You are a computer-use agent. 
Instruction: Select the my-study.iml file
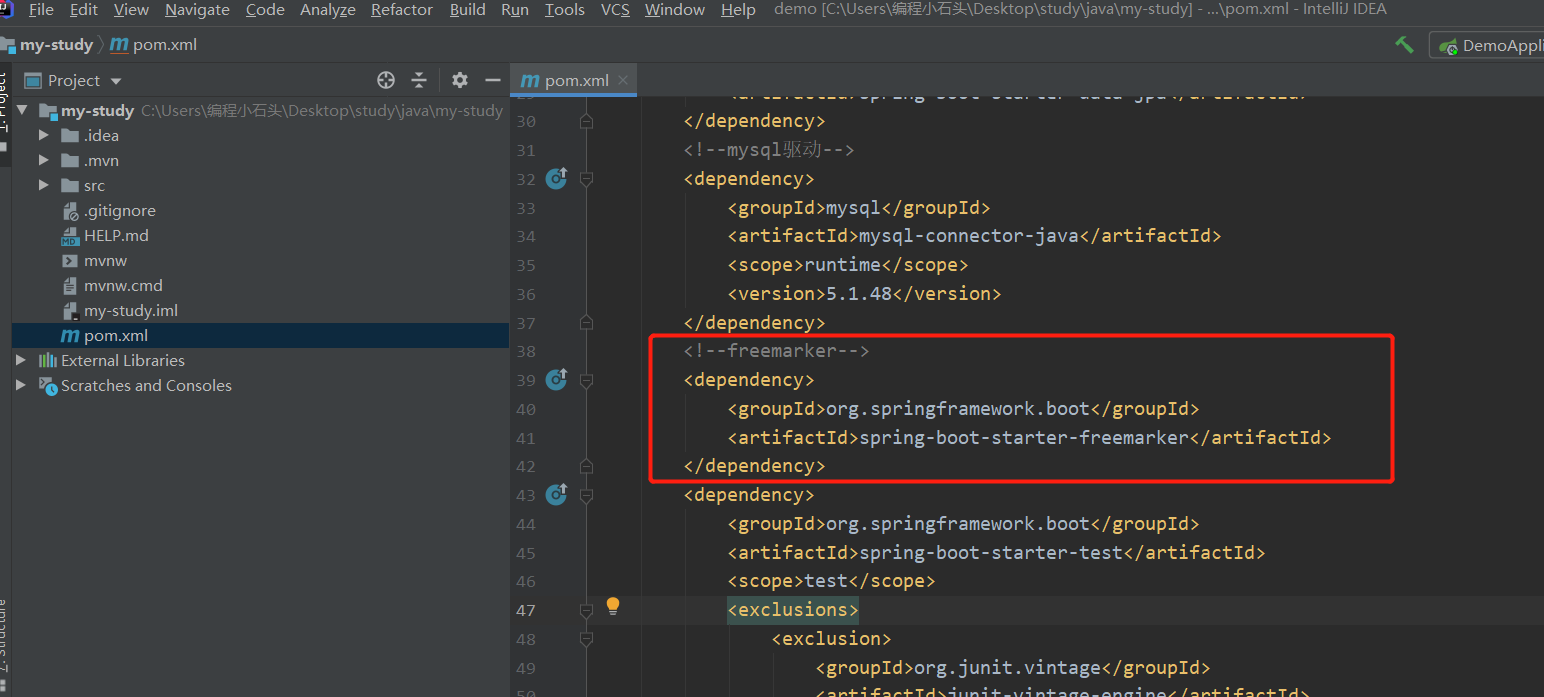131,311
